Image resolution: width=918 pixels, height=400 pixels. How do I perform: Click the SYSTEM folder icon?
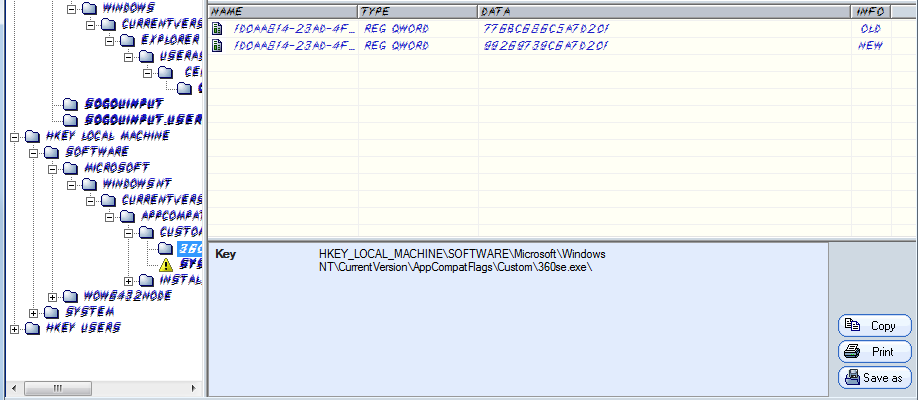[x=52, y=313]
